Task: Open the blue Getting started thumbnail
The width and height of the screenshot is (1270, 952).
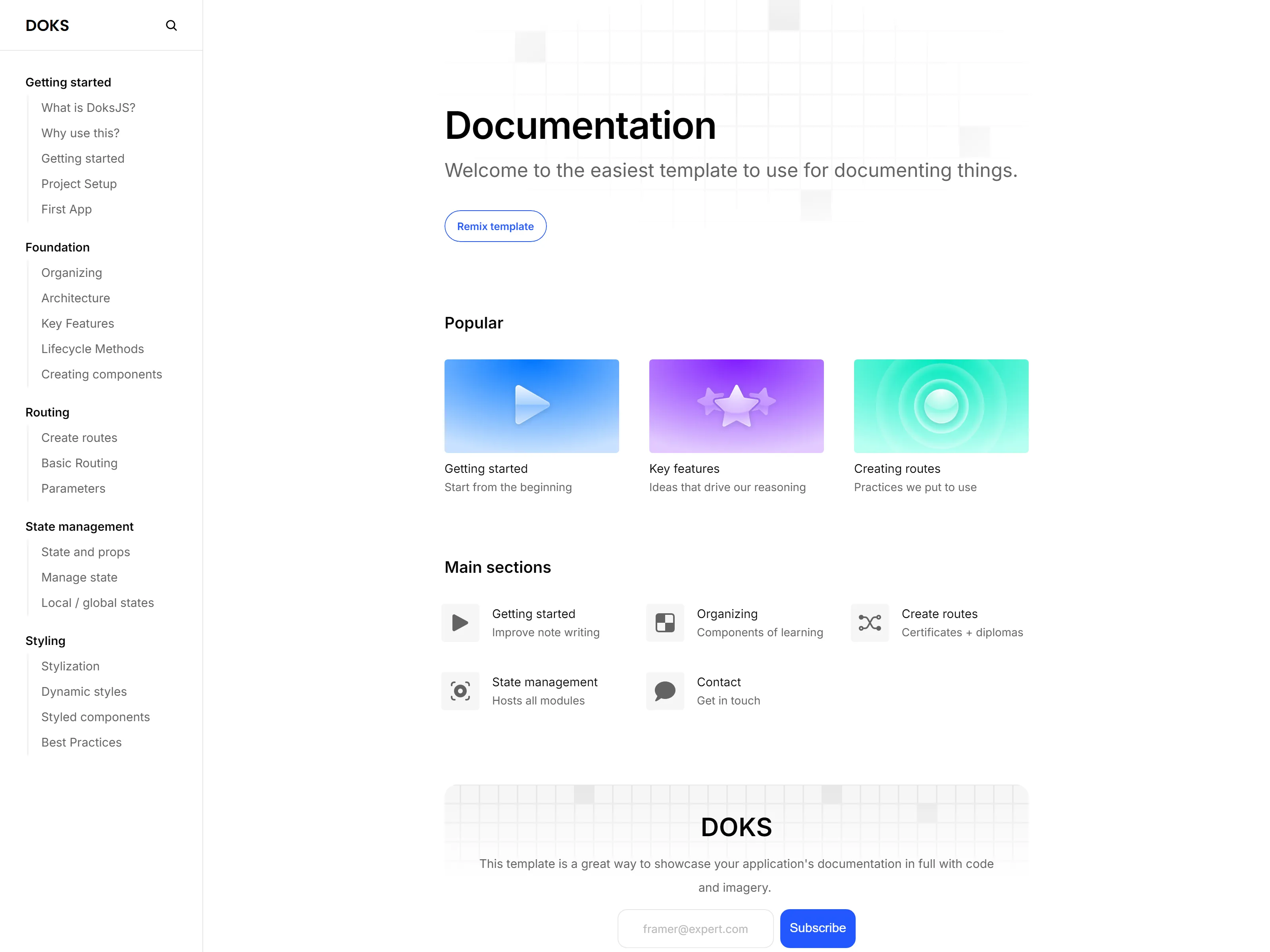Action: click(532, 406)
